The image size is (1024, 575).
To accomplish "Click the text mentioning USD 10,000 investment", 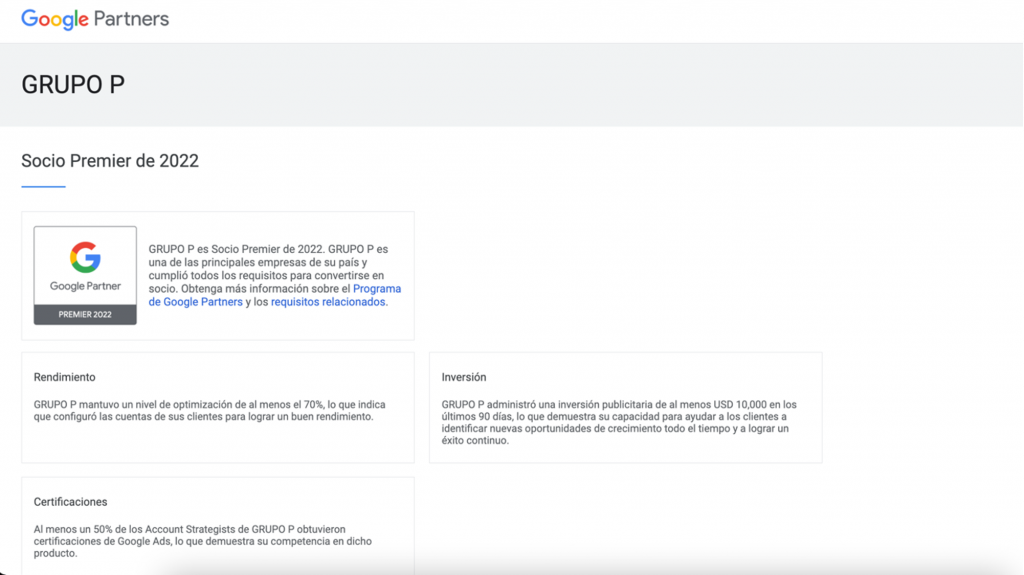I will point(619,422).
